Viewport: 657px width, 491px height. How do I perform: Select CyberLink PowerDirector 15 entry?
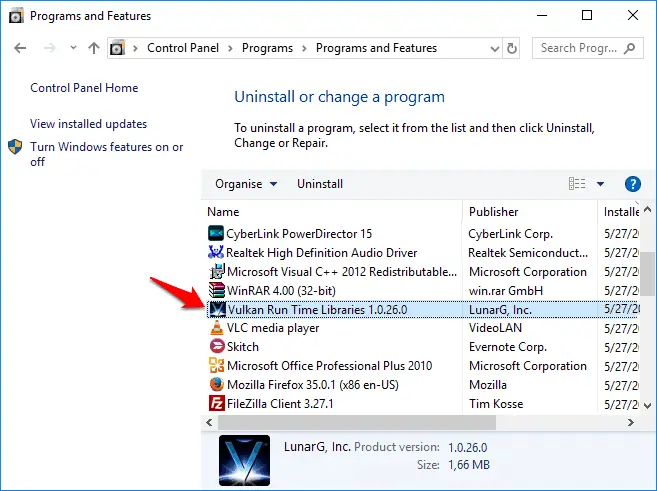(299, 234)
